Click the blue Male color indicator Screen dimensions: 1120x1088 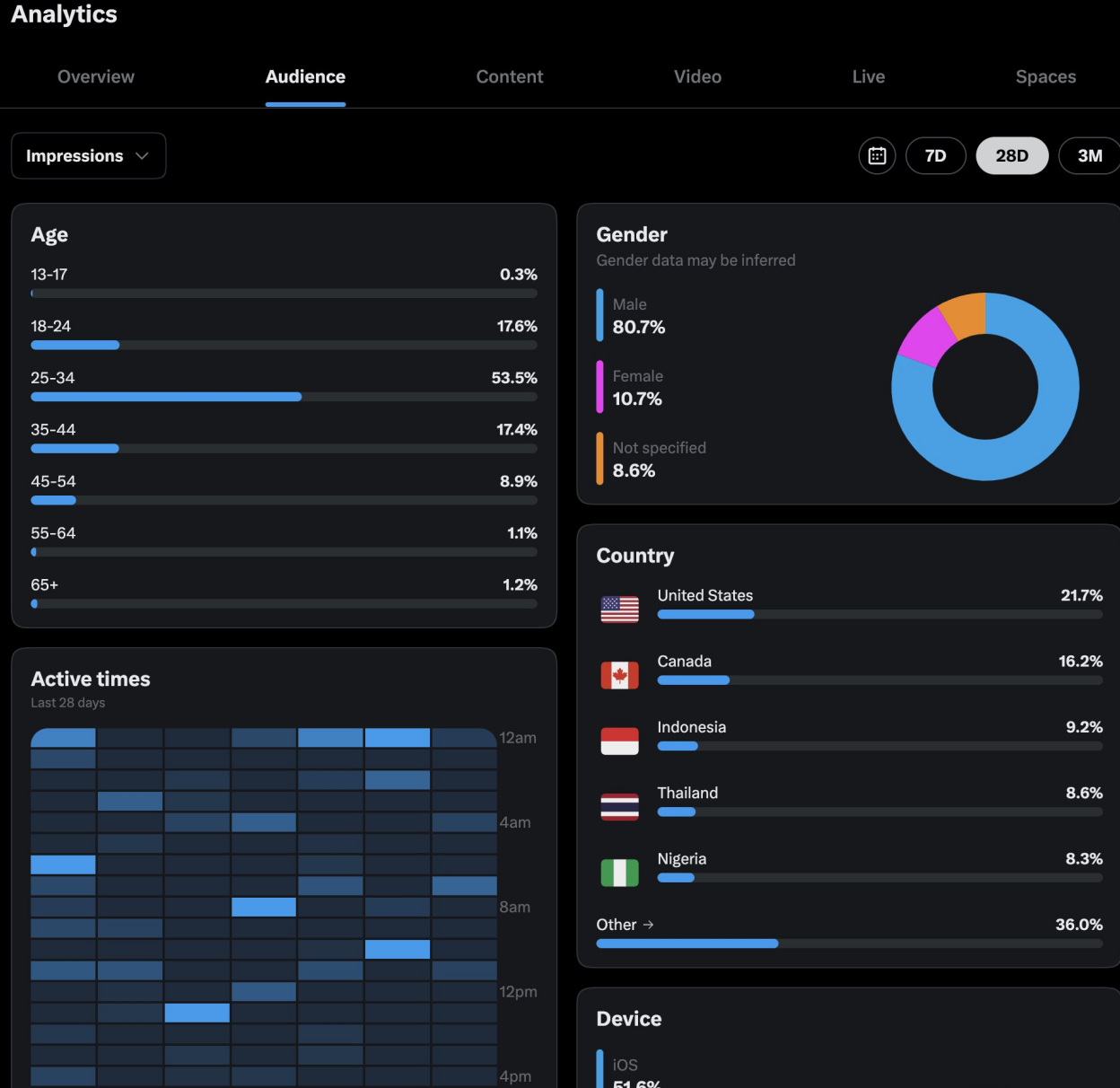click(x=599, y=315)
